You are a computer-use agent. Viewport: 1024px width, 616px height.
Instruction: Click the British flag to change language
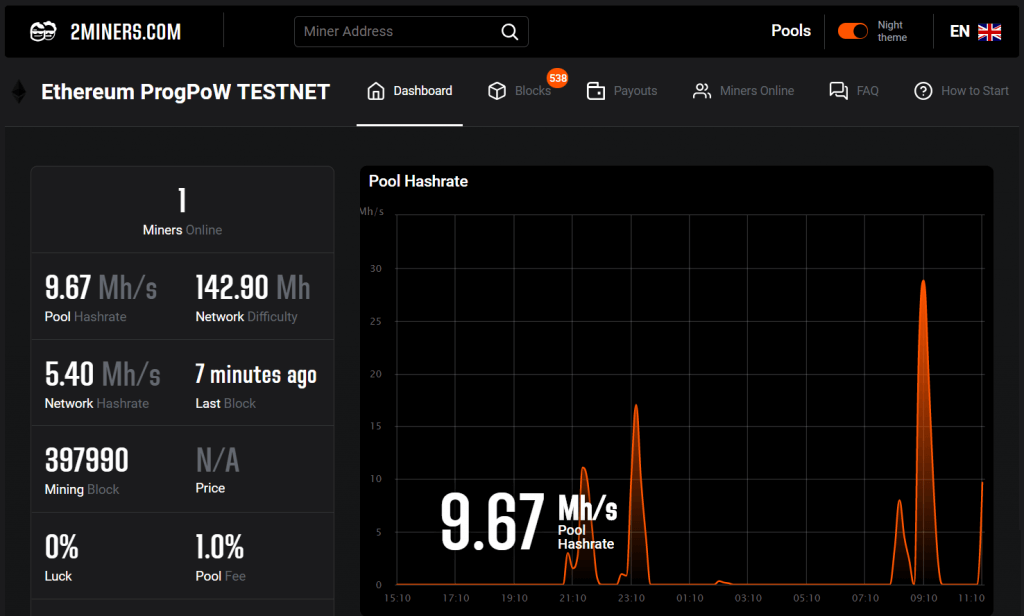click(x=989, y=31)
